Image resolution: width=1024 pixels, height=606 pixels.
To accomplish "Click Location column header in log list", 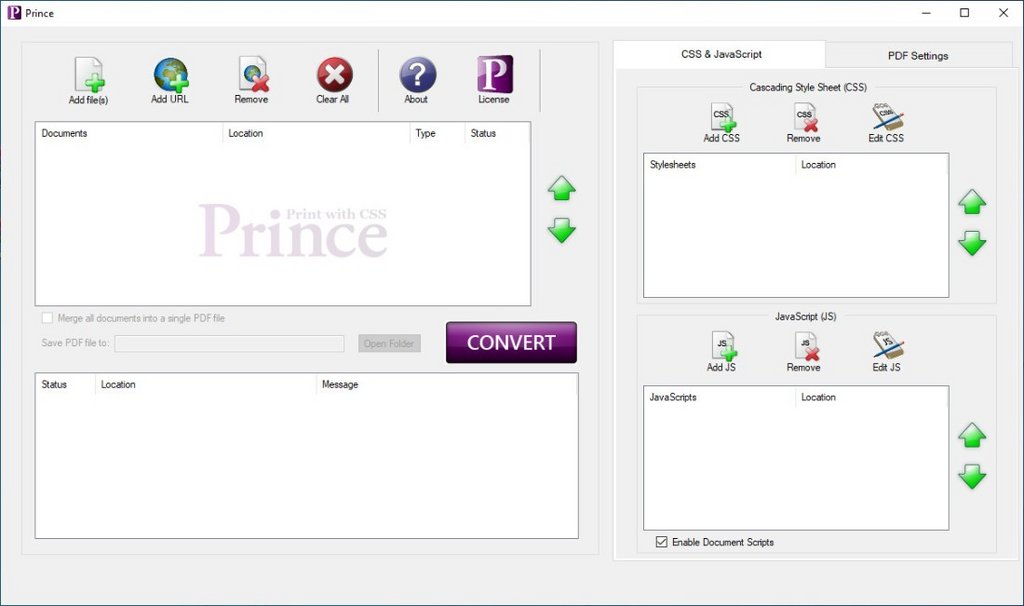I will pyautogui.click(x=206, y=385).
